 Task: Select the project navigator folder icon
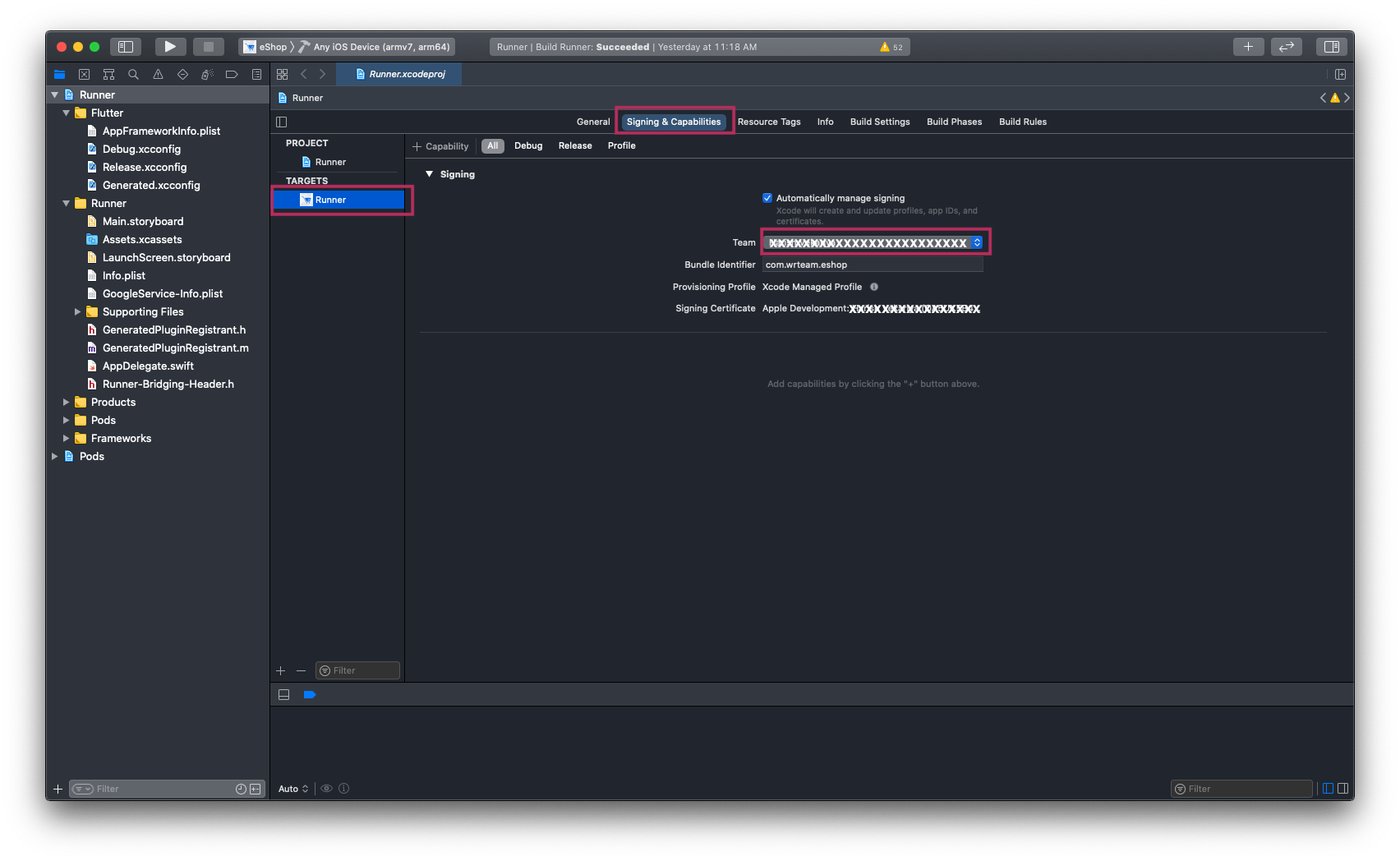(x=59, y=74)
